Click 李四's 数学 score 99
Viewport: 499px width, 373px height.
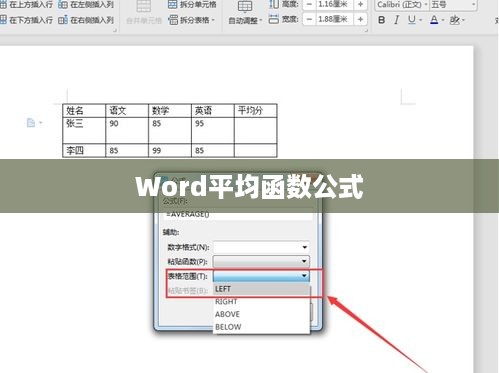170,151
